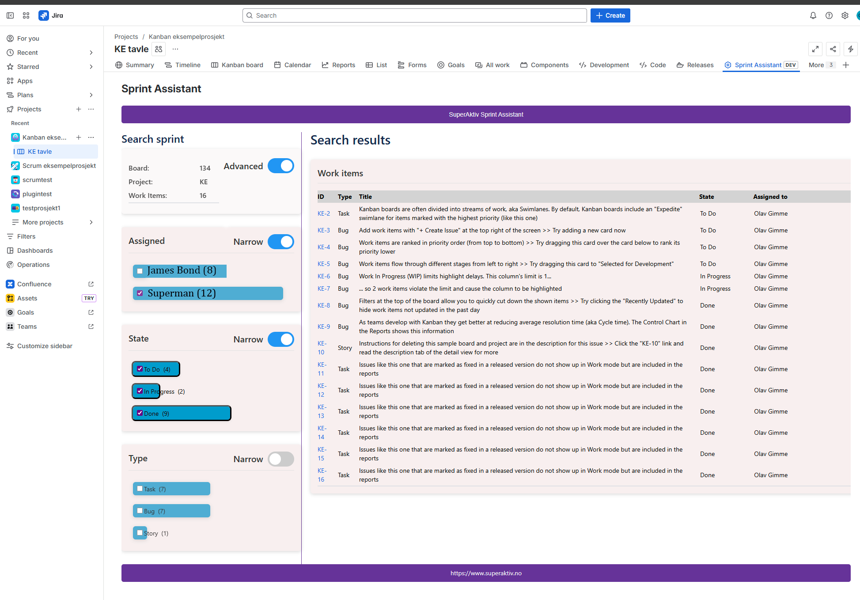Expand the Recent section in sidebar
860x600 pixels.
coord(91,53)
